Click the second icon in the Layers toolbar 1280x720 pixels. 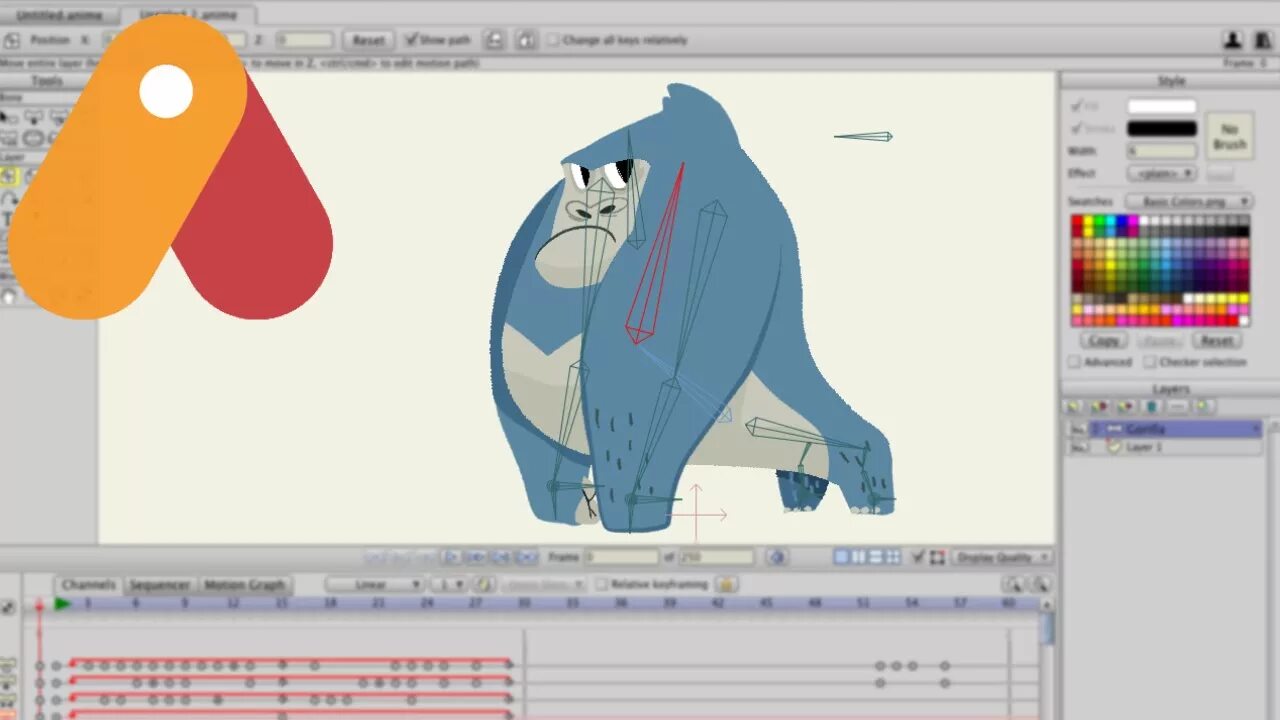tap(1100, 407)
